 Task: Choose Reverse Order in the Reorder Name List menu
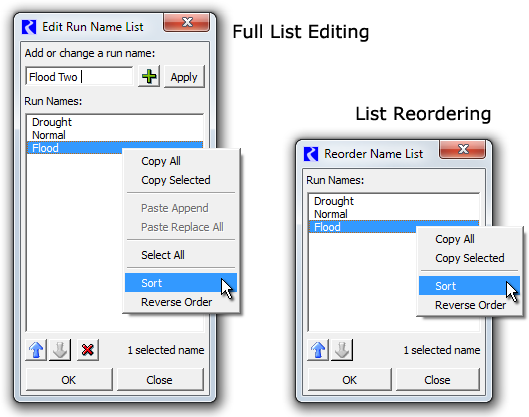[x=470, y=305]
